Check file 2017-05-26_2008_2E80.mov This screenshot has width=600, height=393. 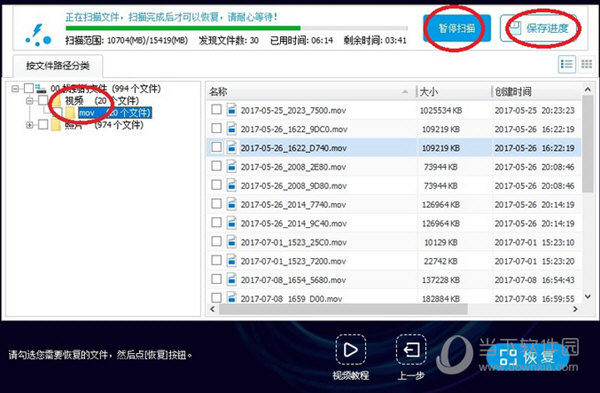(216, 166)
